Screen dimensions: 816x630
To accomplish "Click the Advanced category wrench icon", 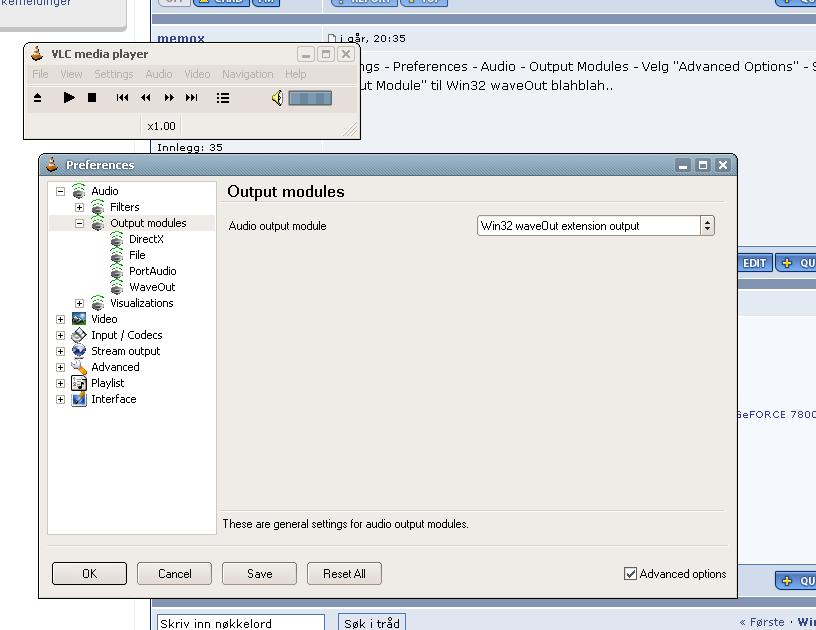I will click(79, 367).
